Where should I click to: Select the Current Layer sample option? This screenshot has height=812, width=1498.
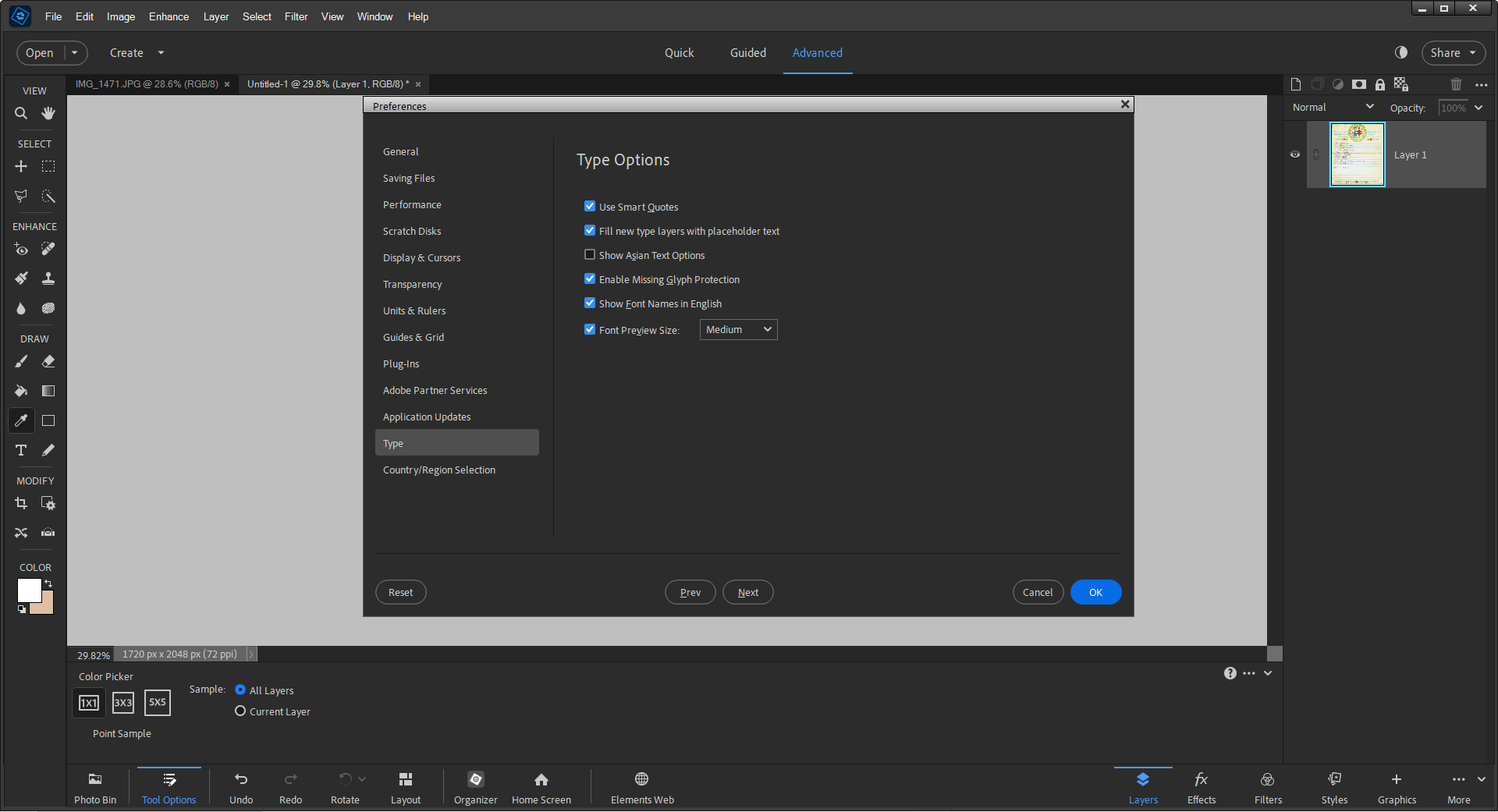tap(240, 711)
